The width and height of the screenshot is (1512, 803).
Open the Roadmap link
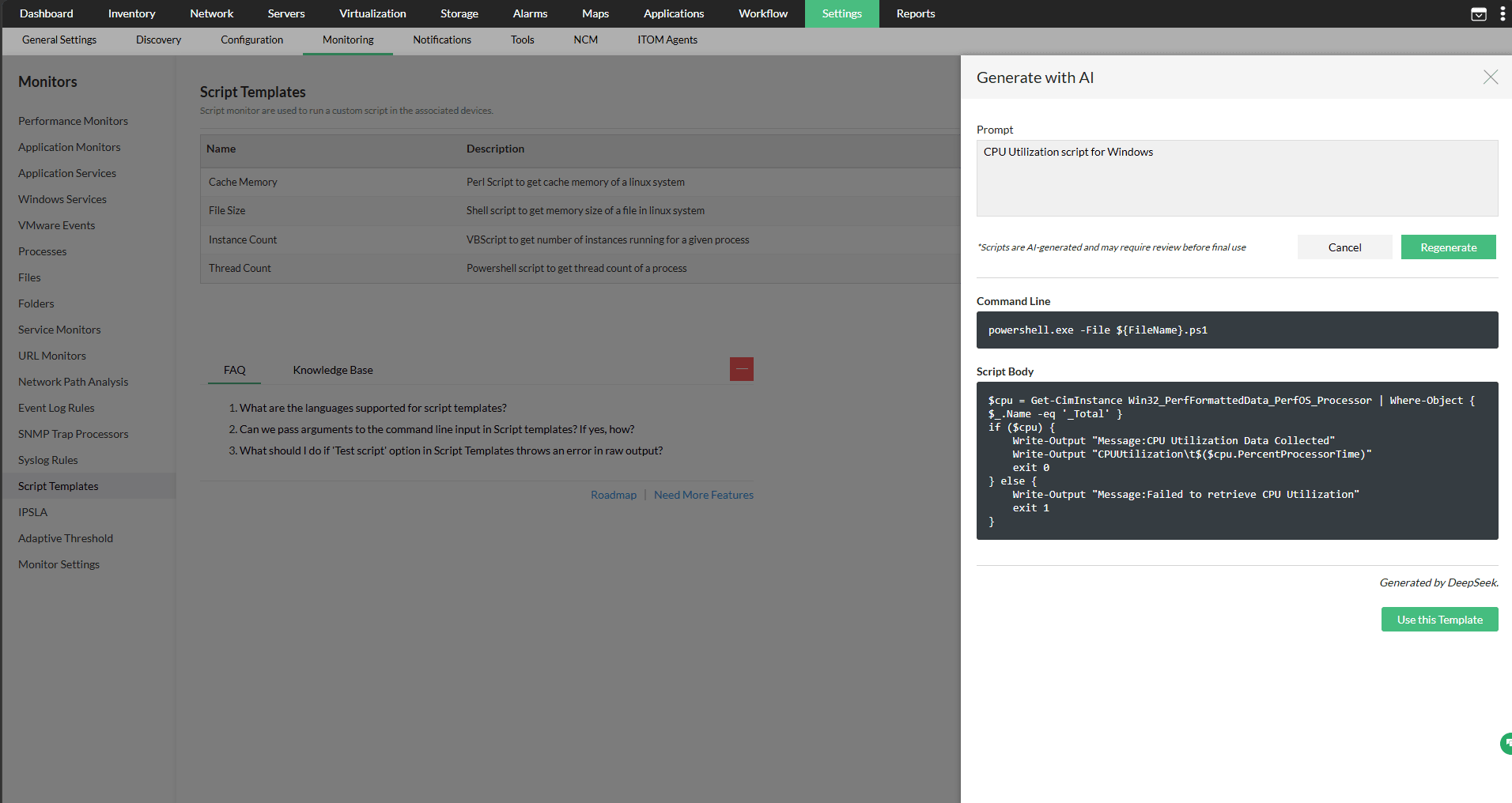click(614, 495)
